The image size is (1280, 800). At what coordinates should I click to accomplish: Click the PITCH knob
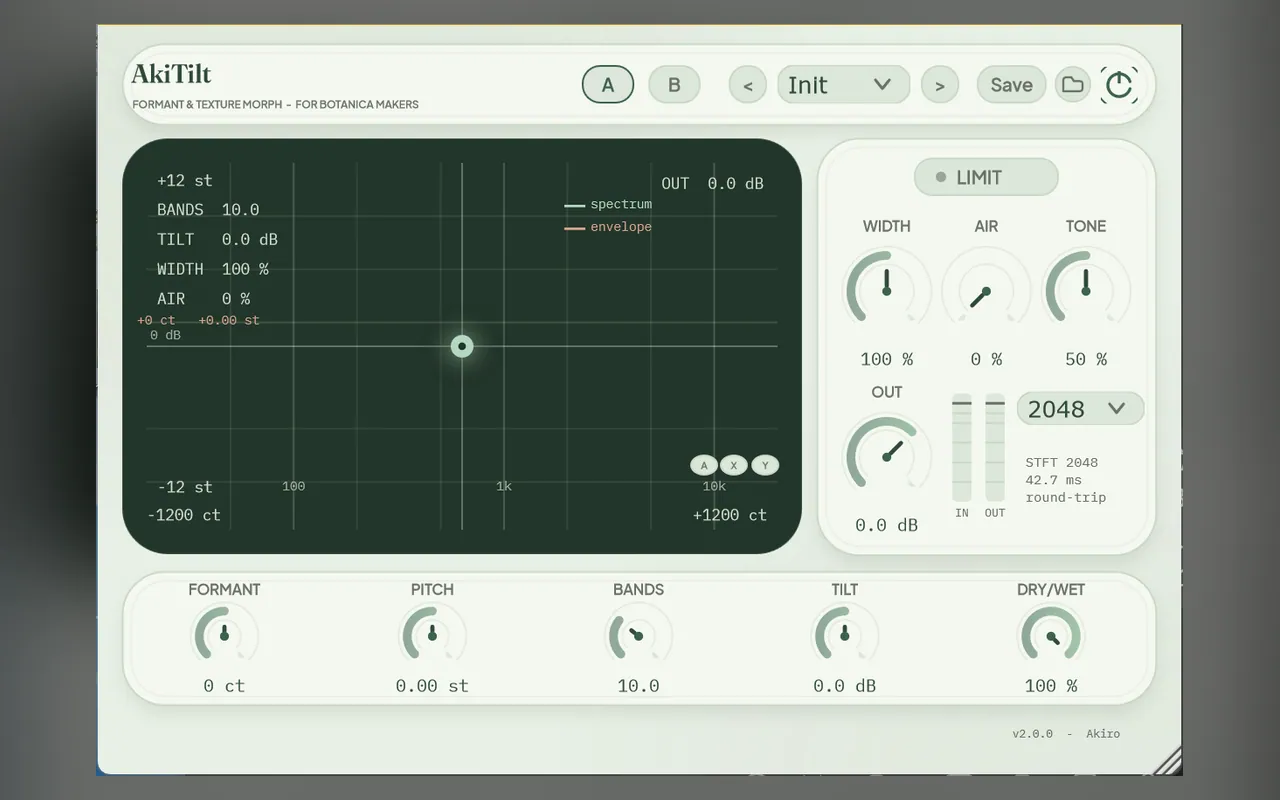pos(432,634)
